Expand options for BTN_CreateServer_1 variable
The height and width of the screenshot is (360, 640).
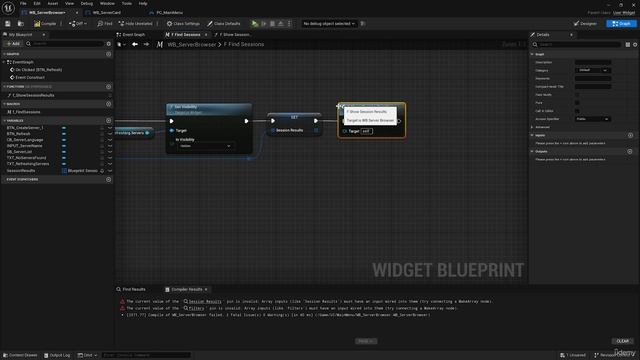pyautogui.click(x=110, y=128)
